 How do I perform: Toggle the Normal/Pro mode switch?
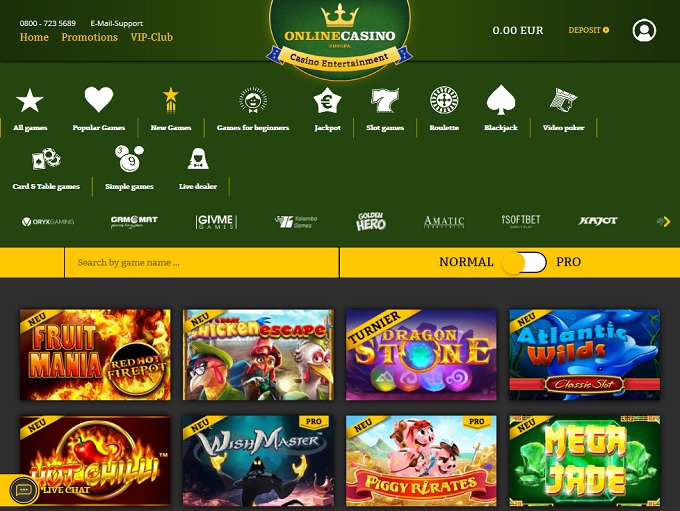[524, 262]
